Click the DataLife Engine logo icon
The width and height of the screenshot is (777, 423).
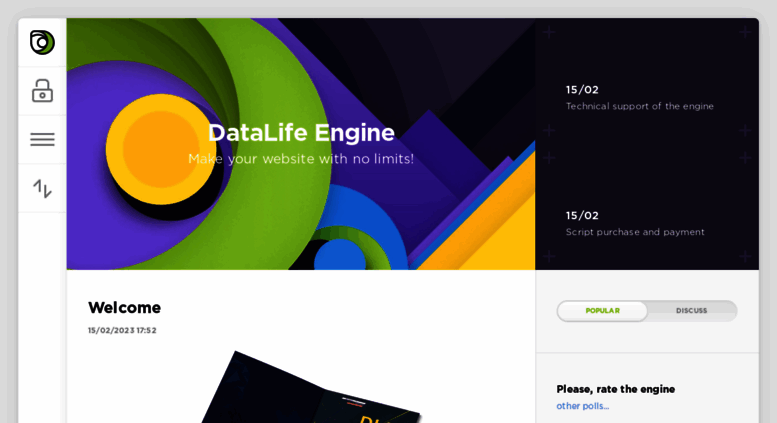click(42, 42)
